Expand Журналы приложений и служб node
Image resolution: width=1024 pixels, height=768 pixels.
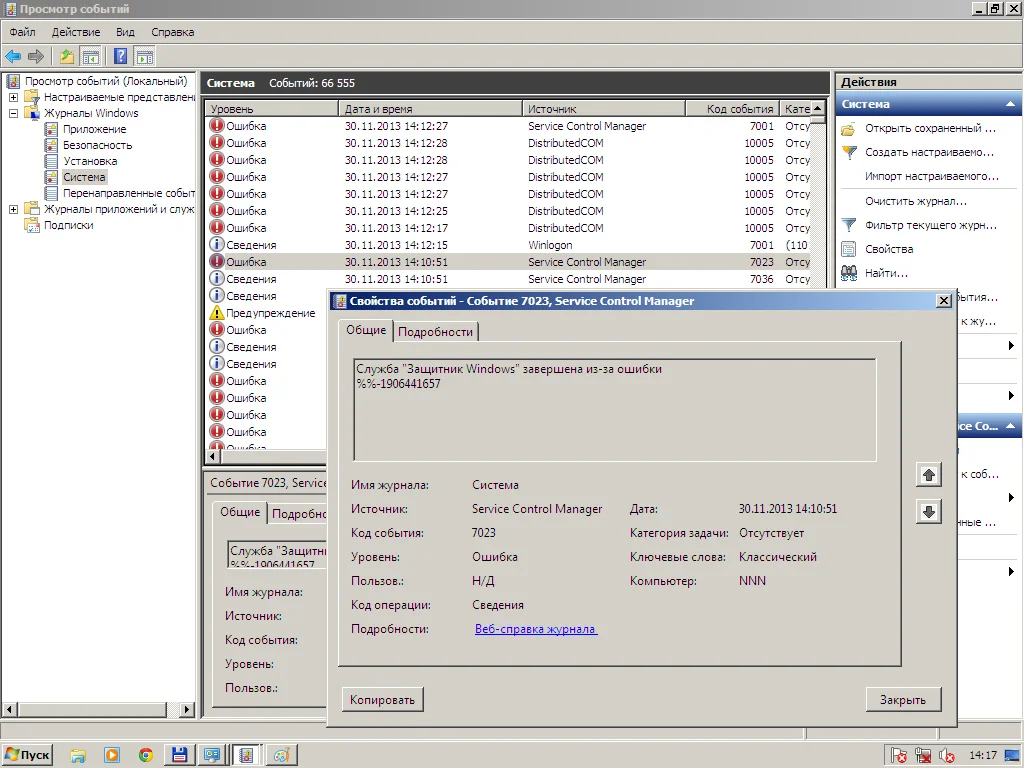(13, 209)
